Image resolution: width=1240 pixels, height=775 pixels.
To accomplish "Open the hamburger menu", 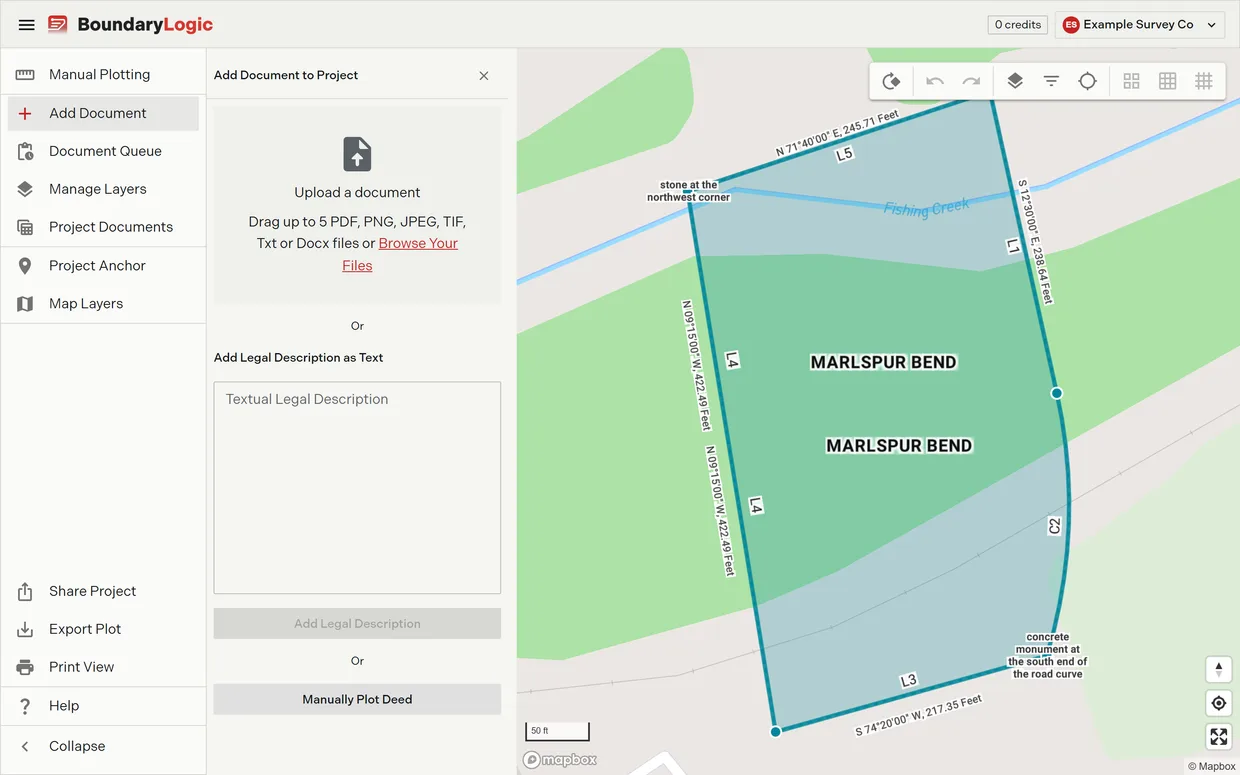I will (27, 25).
